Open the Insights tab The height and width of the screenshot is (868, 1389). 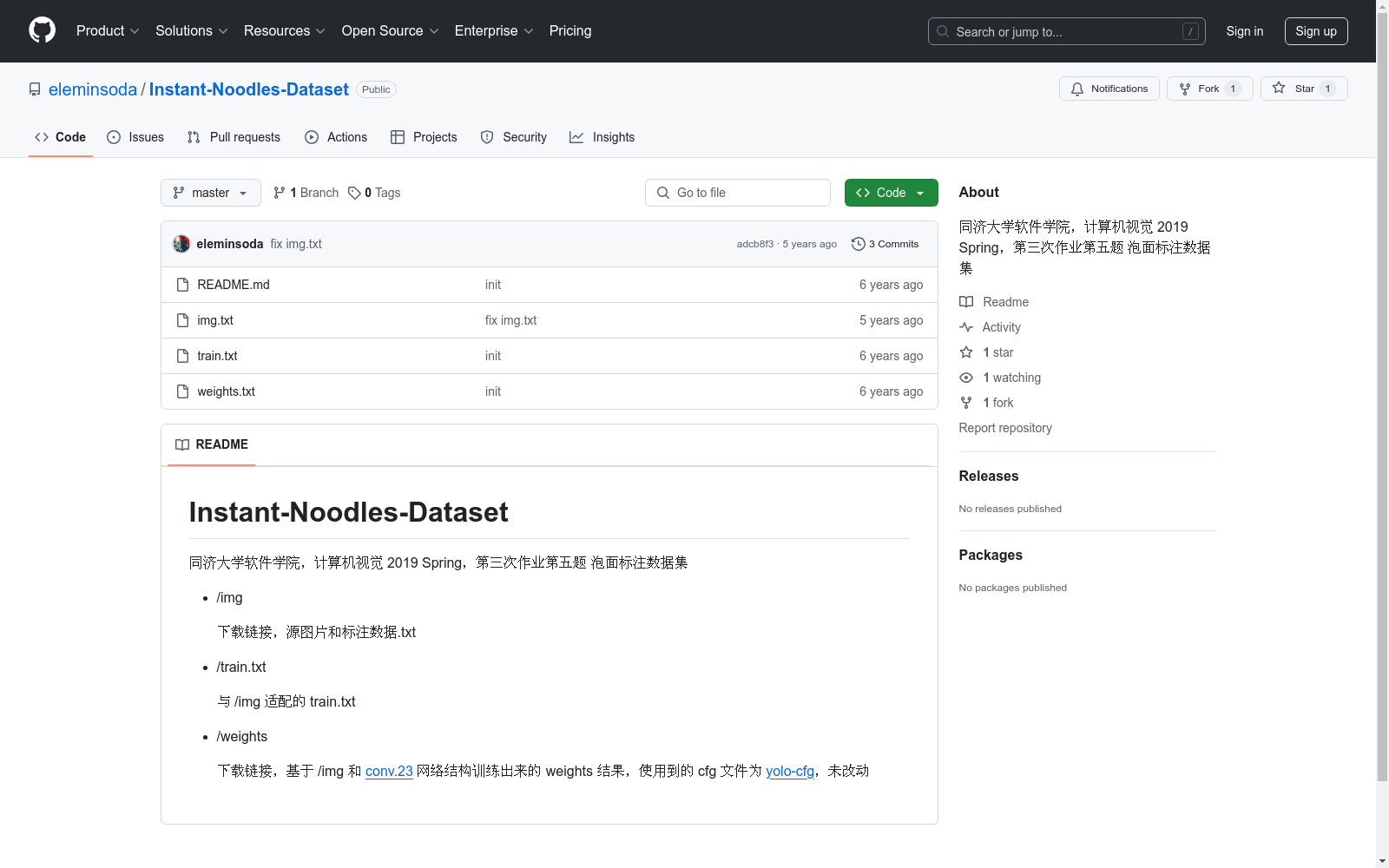click(x=602, y=137)
